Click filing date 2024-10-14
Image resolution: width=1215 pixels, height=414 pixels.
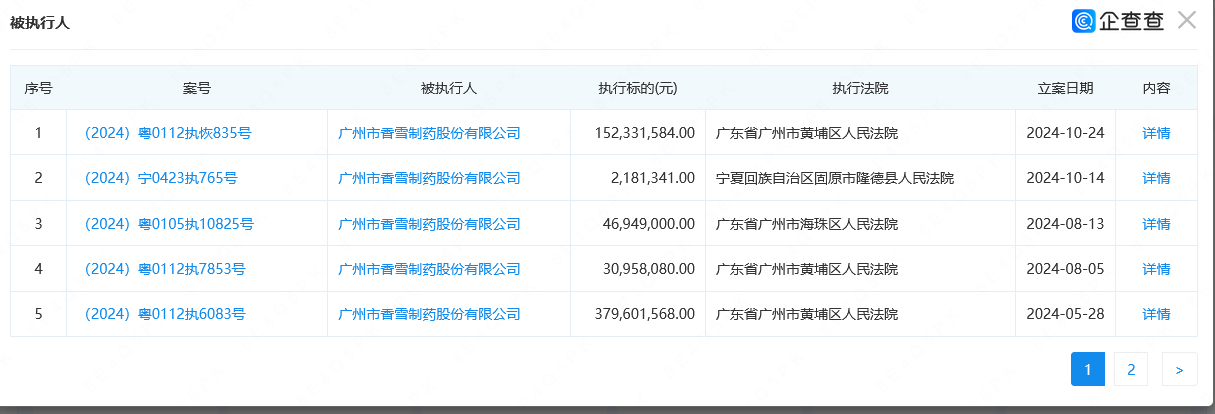pos(1065,178)
